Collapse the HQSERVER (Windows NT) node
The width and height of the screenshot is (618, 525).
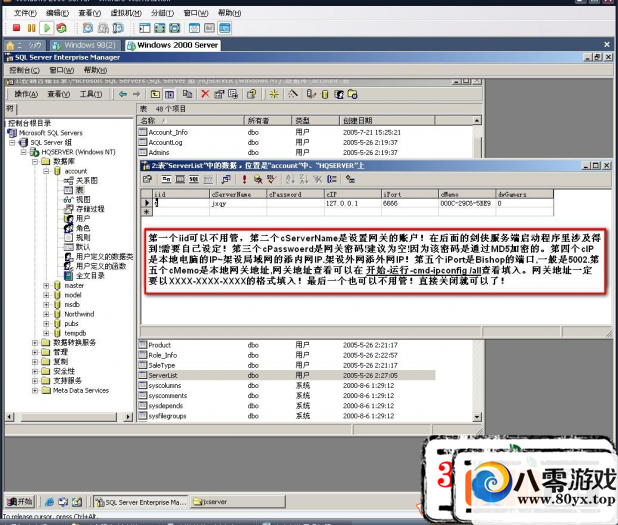click(23, 152)
